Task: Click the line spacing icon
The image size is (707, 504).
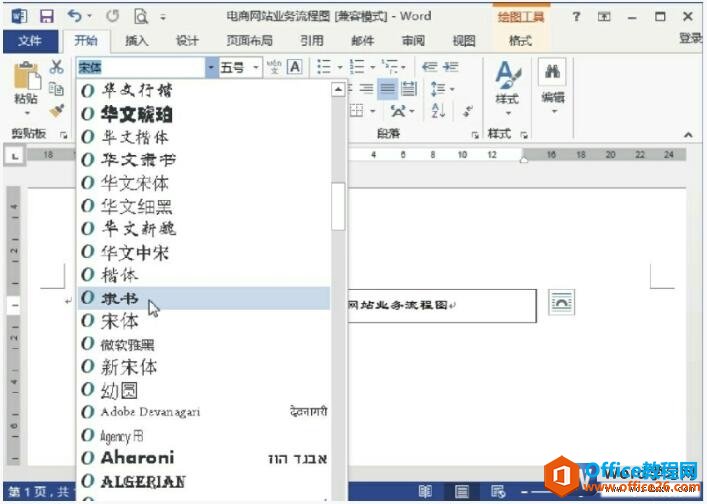Action: (x=437, y=88)
